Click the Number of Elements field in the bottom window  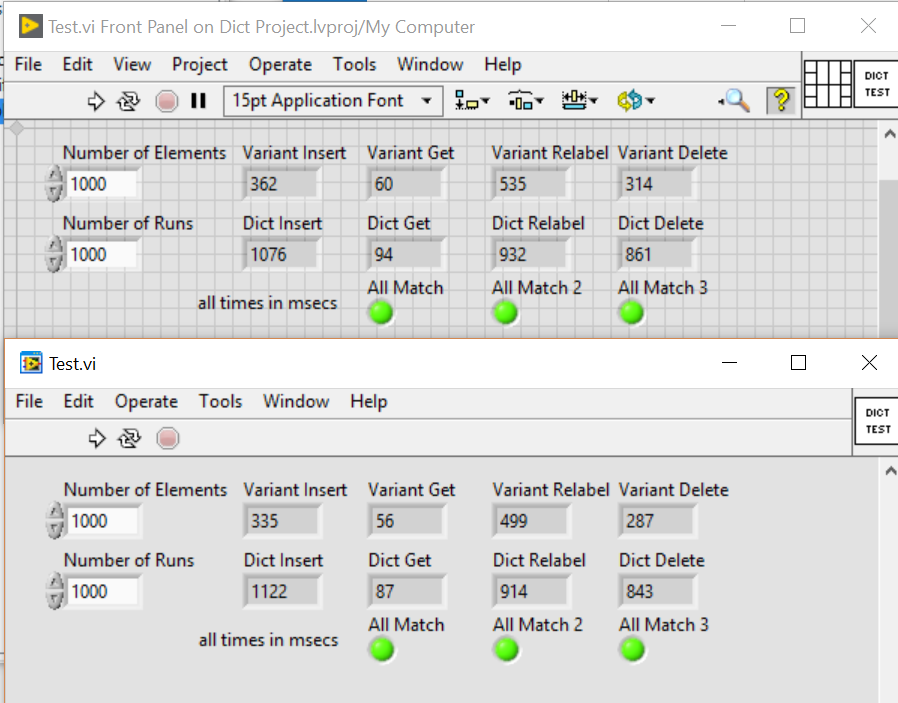pos(103,521)
